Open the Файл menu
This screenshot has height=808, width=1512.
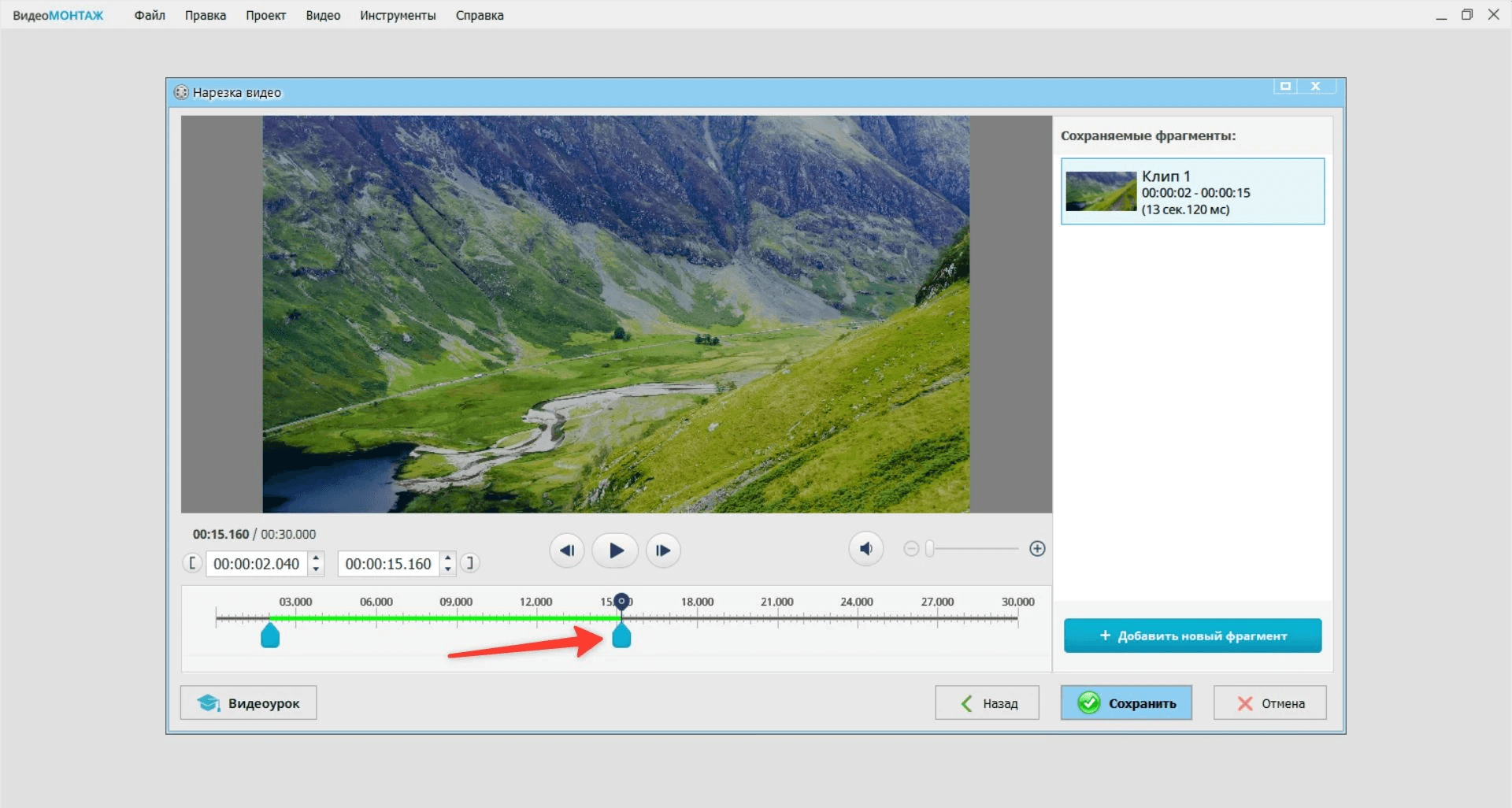[x=150, y=15]
